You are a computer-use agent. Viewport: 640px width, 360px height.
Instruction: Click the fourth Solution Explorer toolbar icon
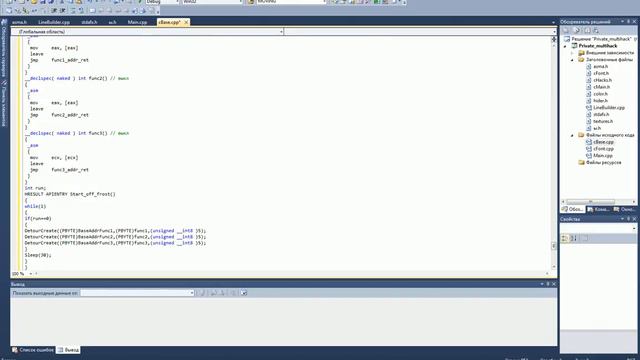tap(596, 31)
